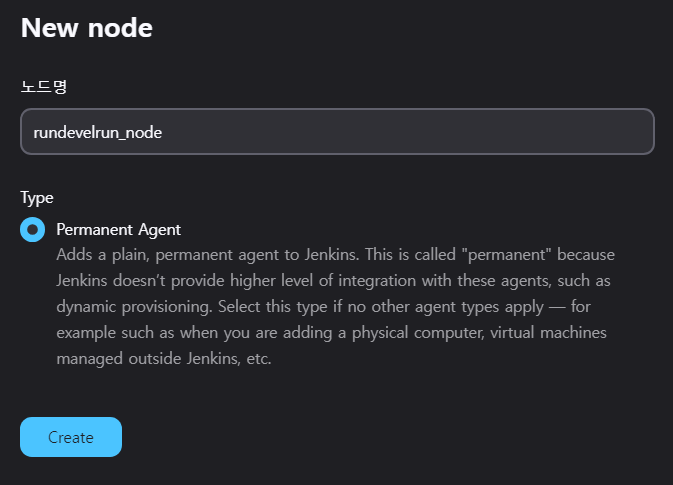This screenshot has height=485, width=673.
Task: Place cursor on rundevelrun_node text
Action: point(98,133)
